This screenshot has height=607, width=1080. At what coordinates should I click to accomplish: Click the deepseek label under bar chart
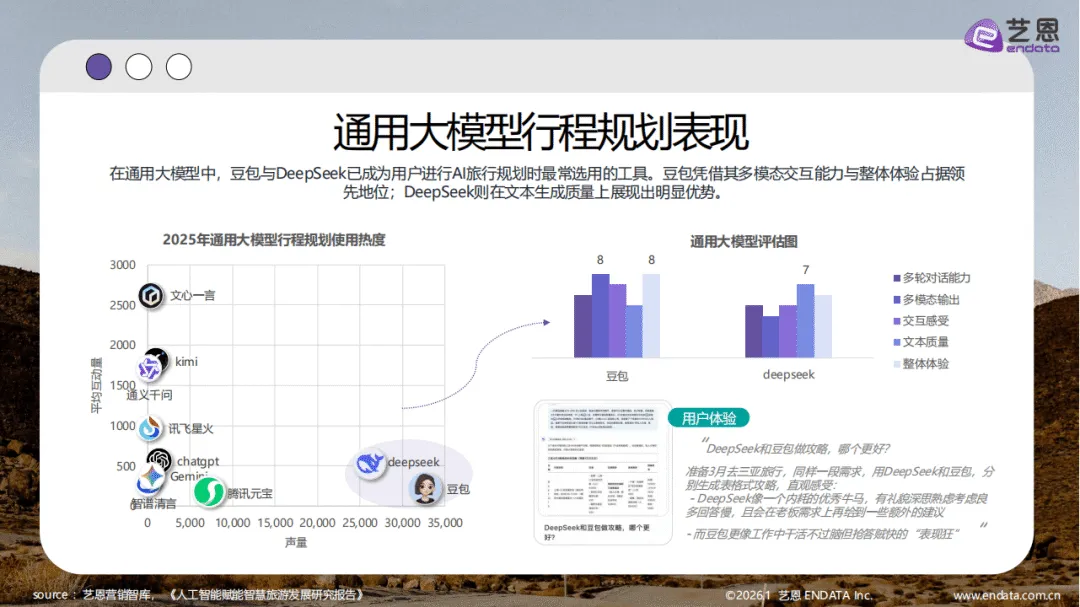pyautogui.click(x=789, y=375)
